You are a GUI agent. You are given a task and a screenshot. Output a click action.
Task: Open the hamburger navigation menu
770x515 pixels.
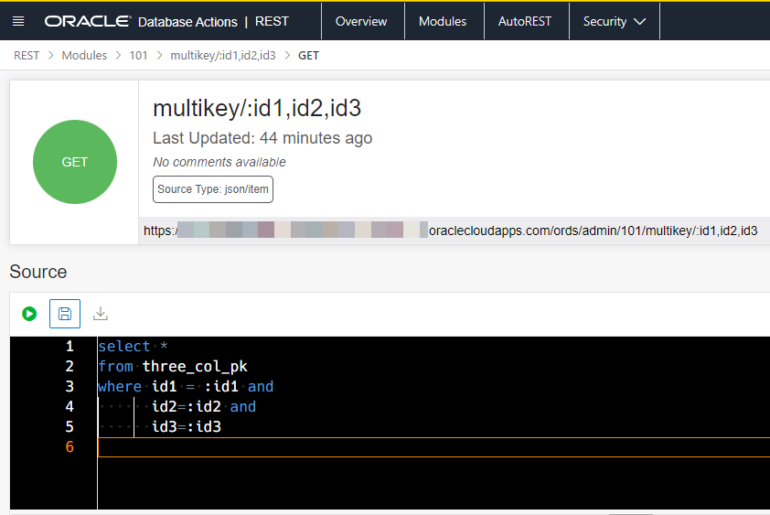(x=18, y=21)
